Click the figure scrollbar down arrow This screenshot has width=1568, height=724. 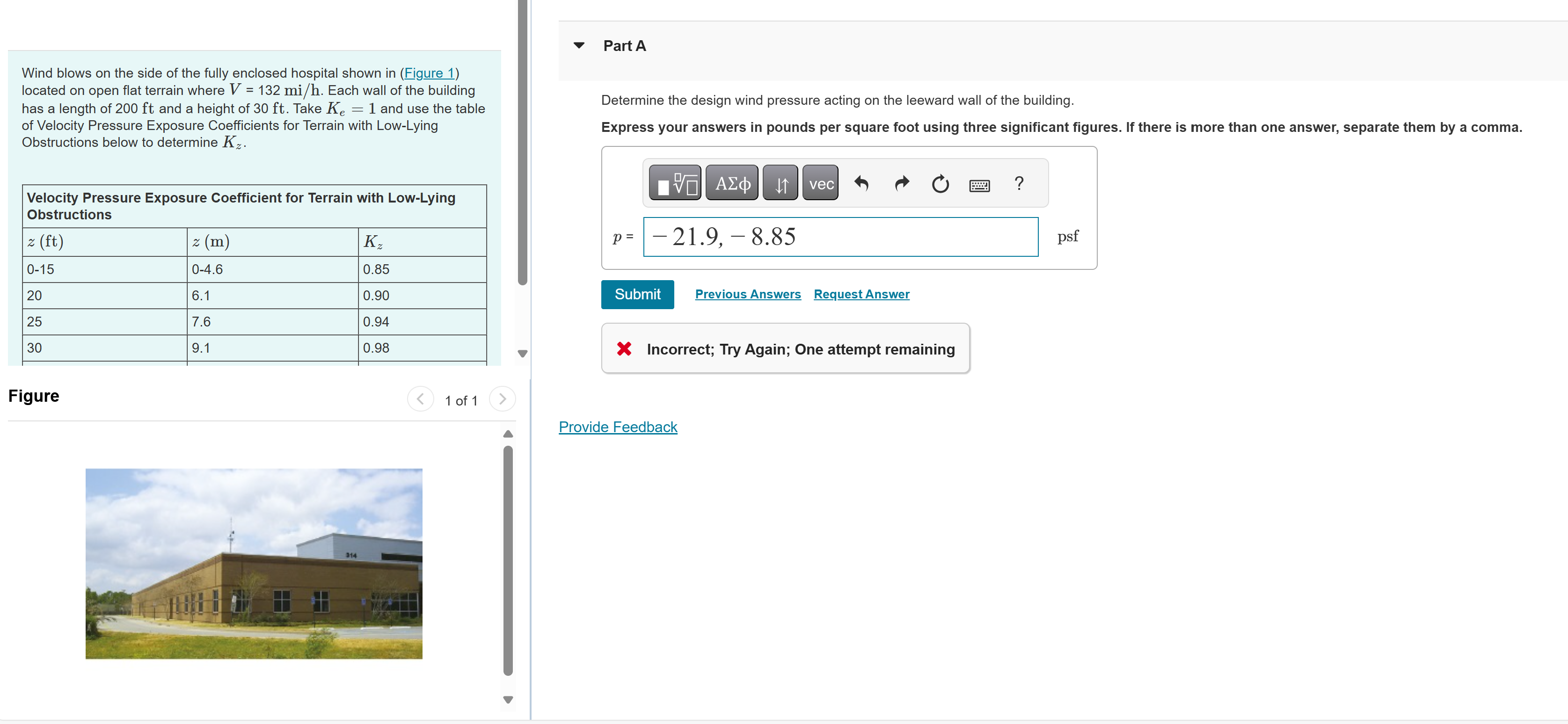coord(508,700)
